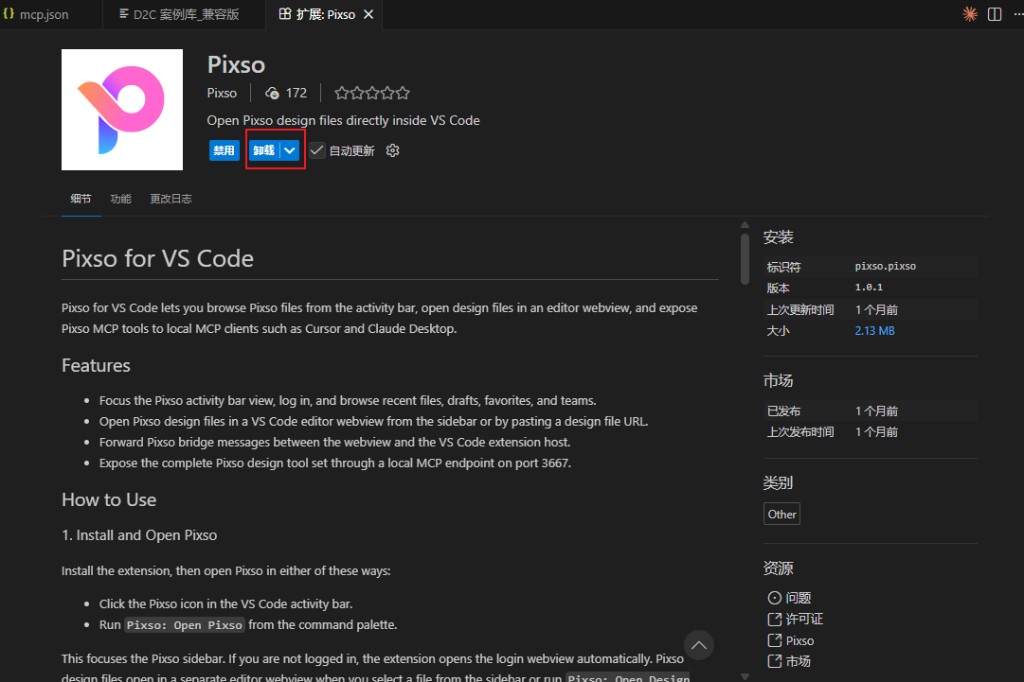This screenshot has width=1024, height=682.
Task: Open the extension manage gear icon
Action: tap(392, 150)
